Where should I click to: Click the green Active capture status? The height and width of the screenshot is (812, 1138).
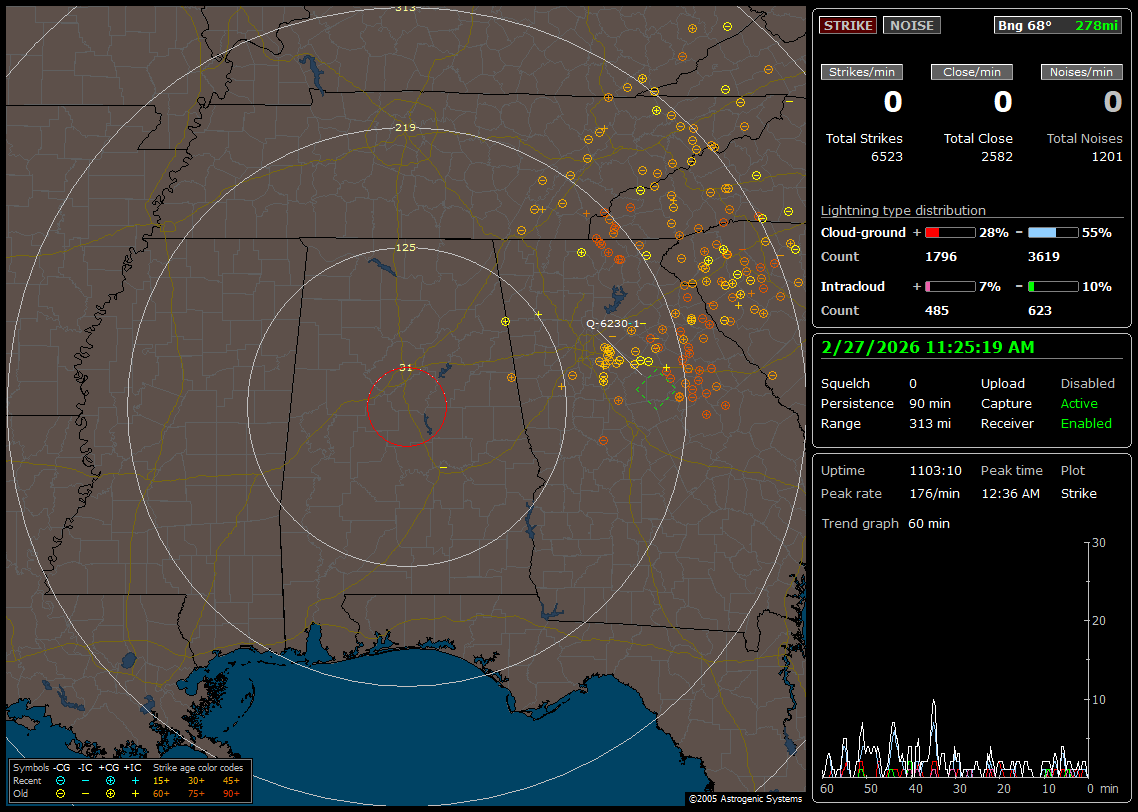[1079, 404]
